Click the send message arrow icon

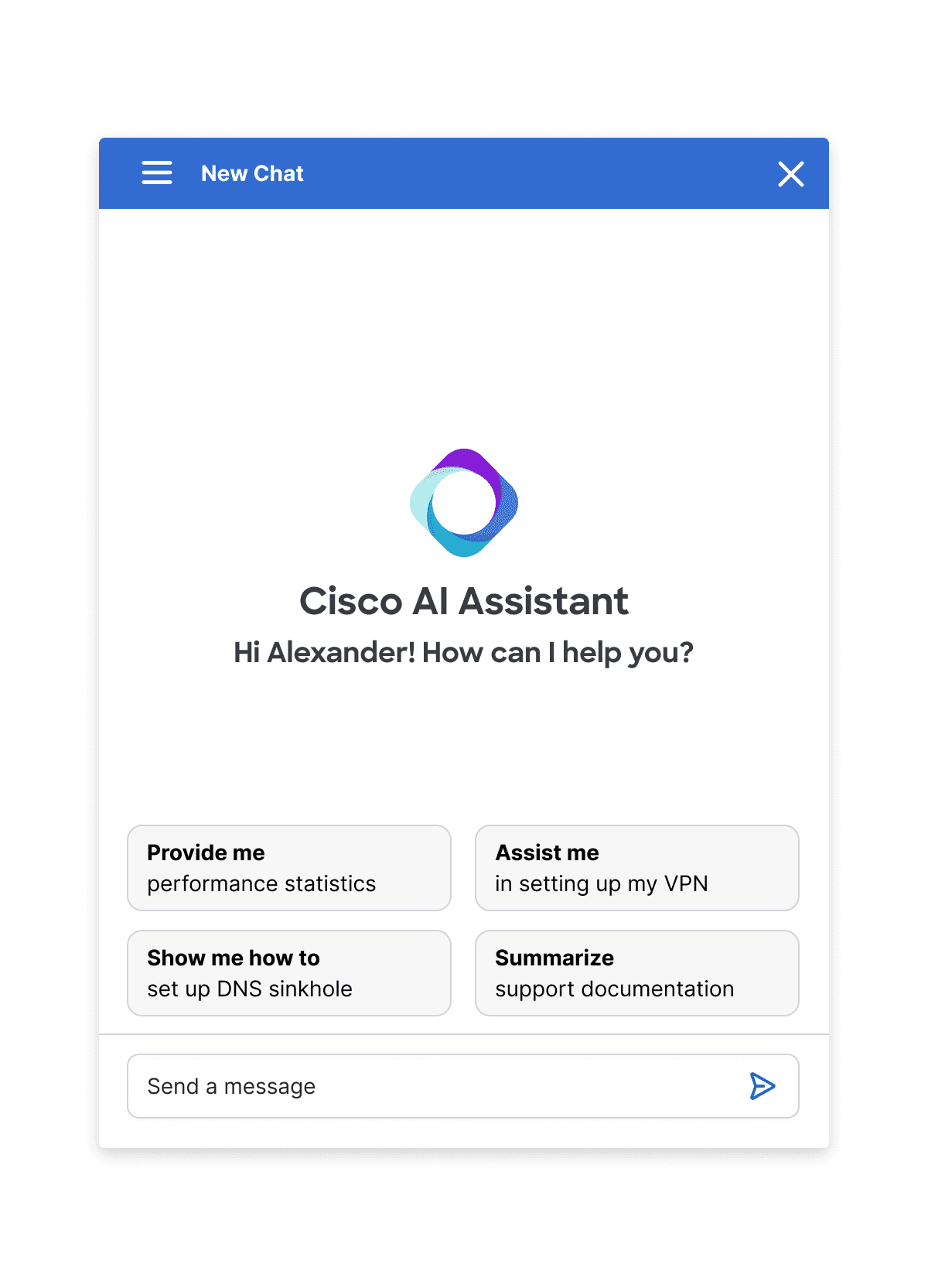(762, 1086)
